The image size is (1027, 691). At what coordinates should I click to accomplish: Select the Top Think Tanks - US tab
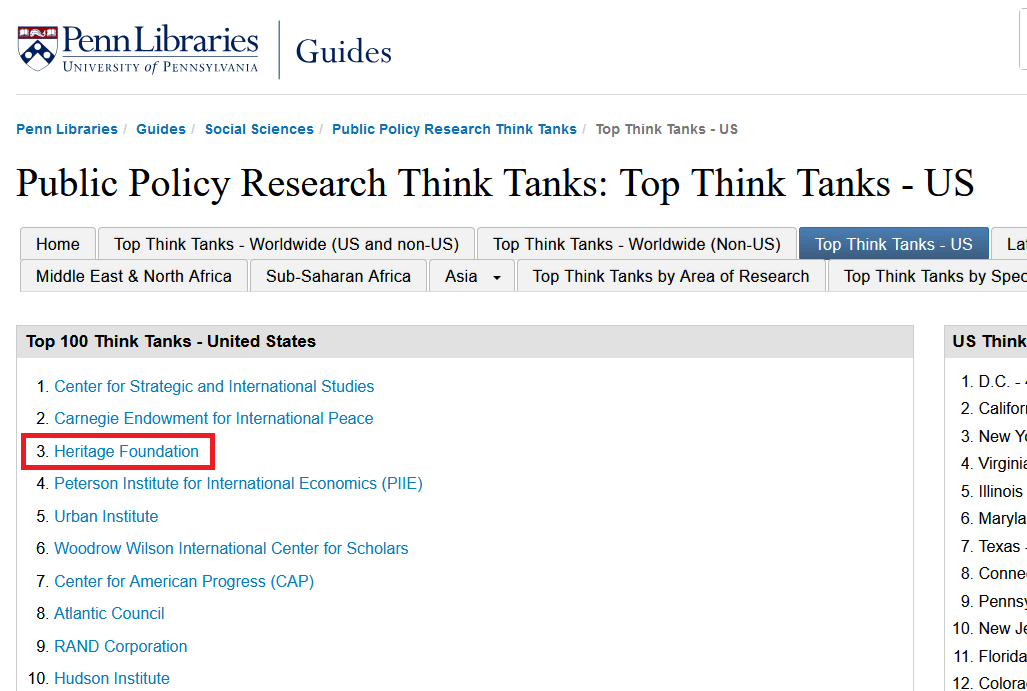[x=893, y=244]
